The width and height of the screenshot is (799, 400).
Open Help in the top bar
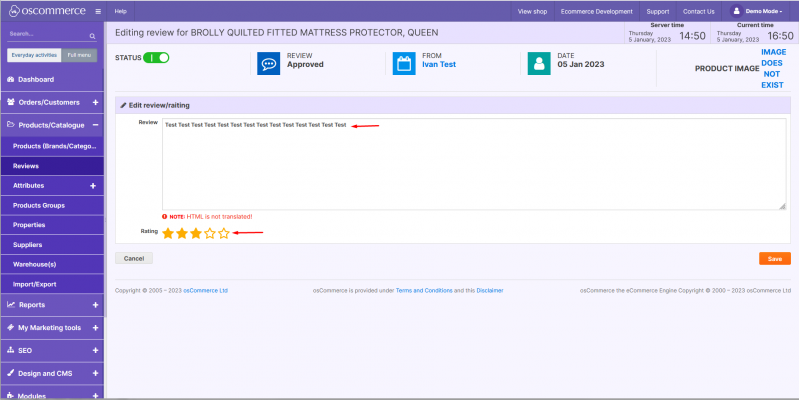pos(120,11)
